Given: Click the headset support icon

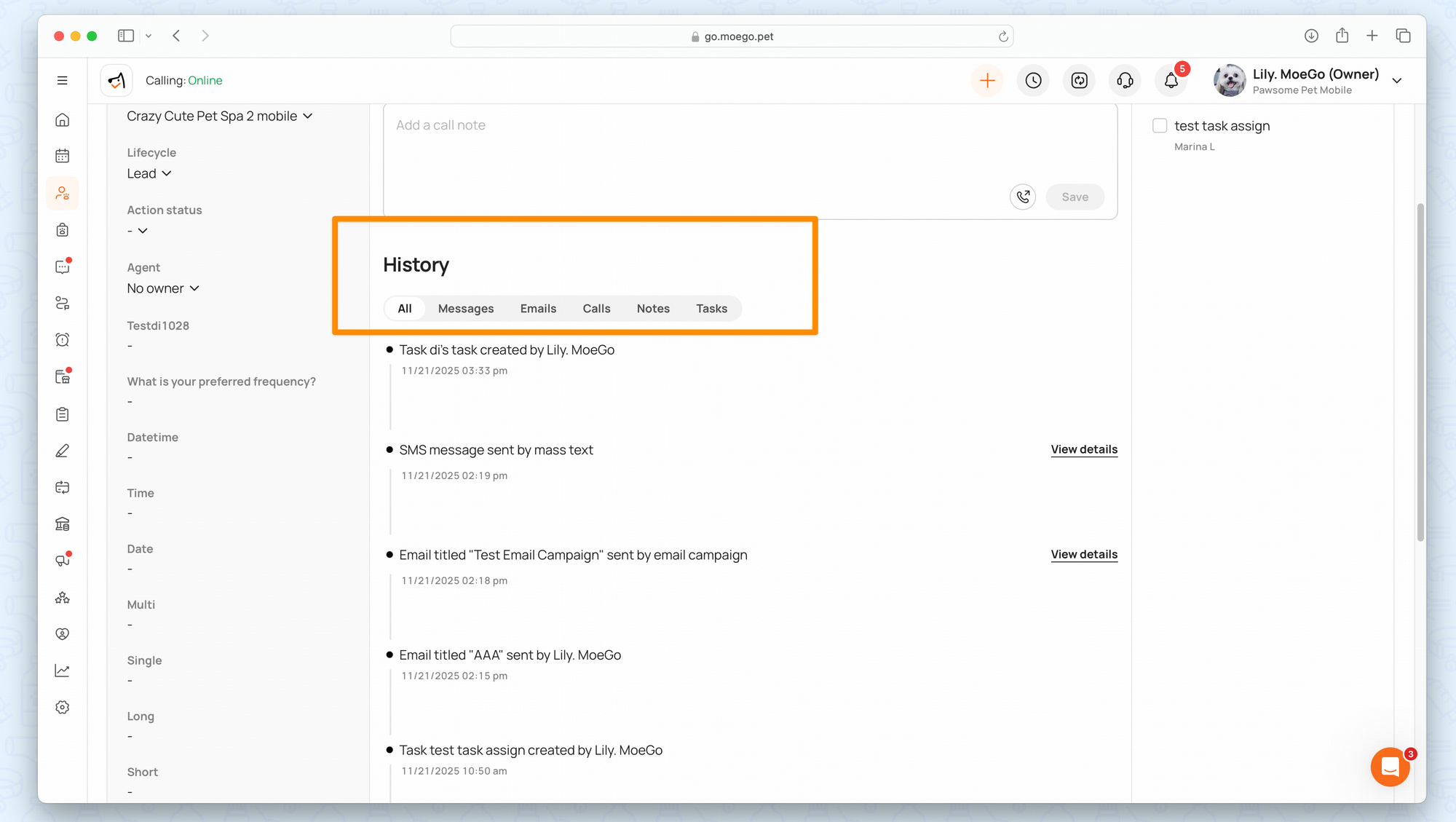Looking at the screenshot, I should [1125, 81].
